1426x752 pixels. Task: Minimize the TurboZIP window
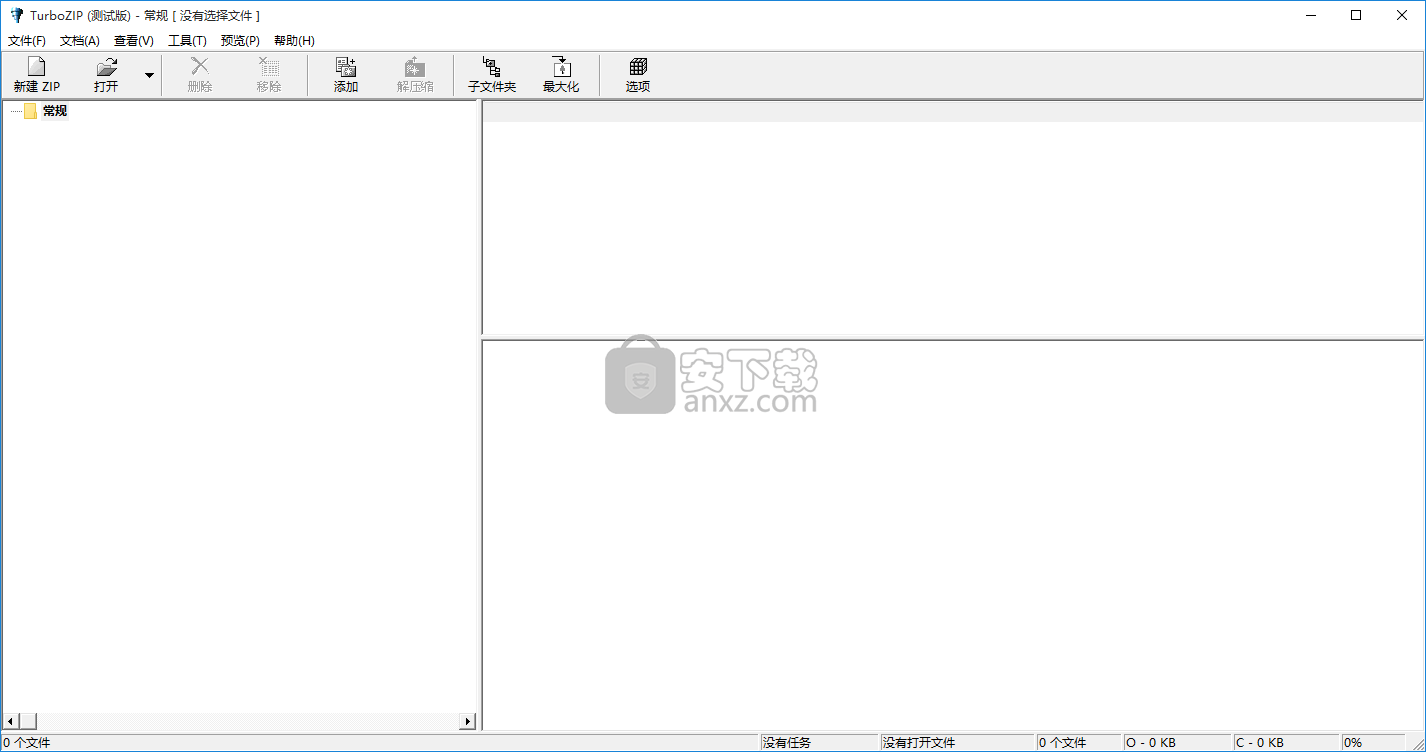coord(1310,15)
